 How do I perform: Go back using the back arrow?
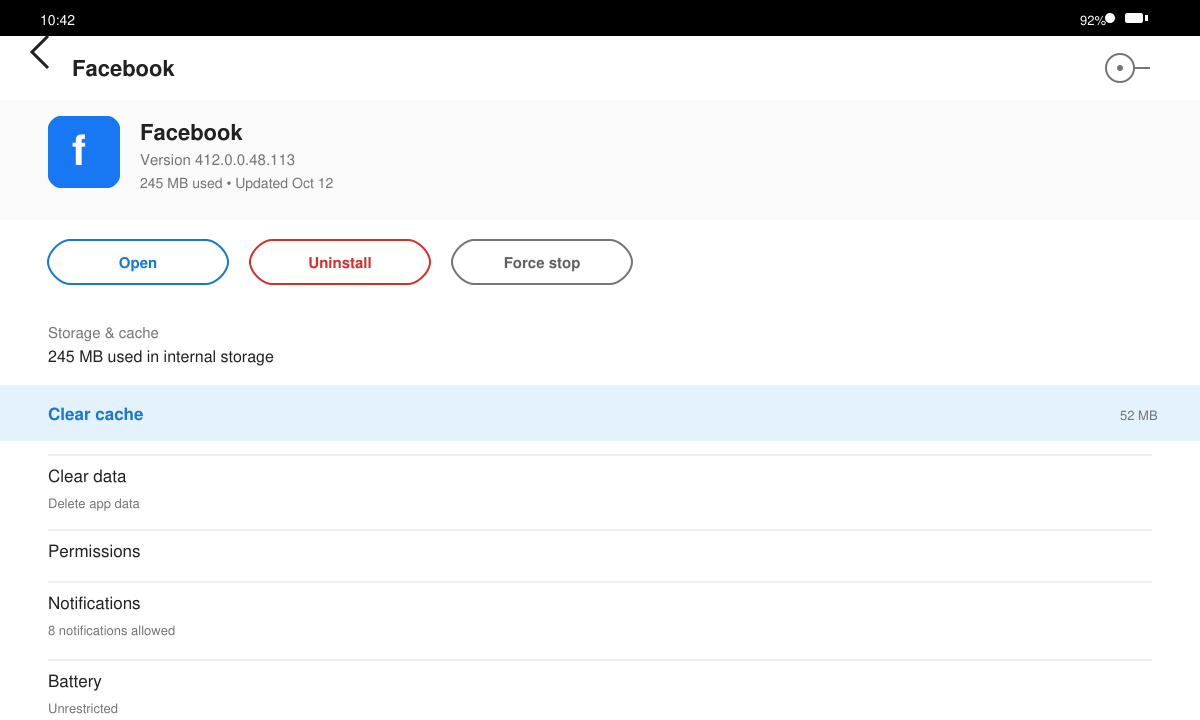(40, 53)
